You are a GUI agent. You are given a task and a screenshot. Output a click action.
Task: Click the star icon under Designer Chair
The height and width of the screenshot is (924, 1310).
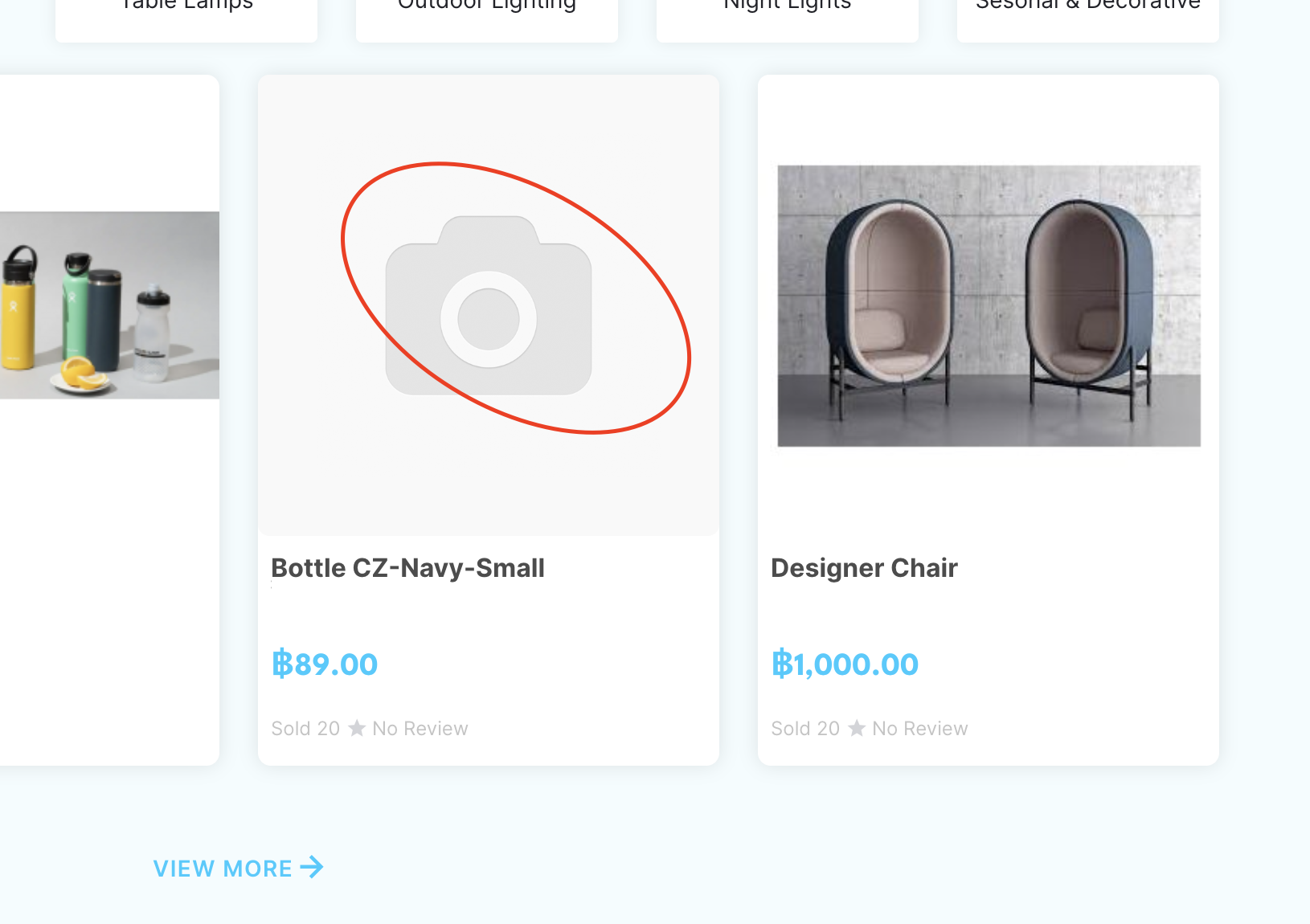click(857, 728)
